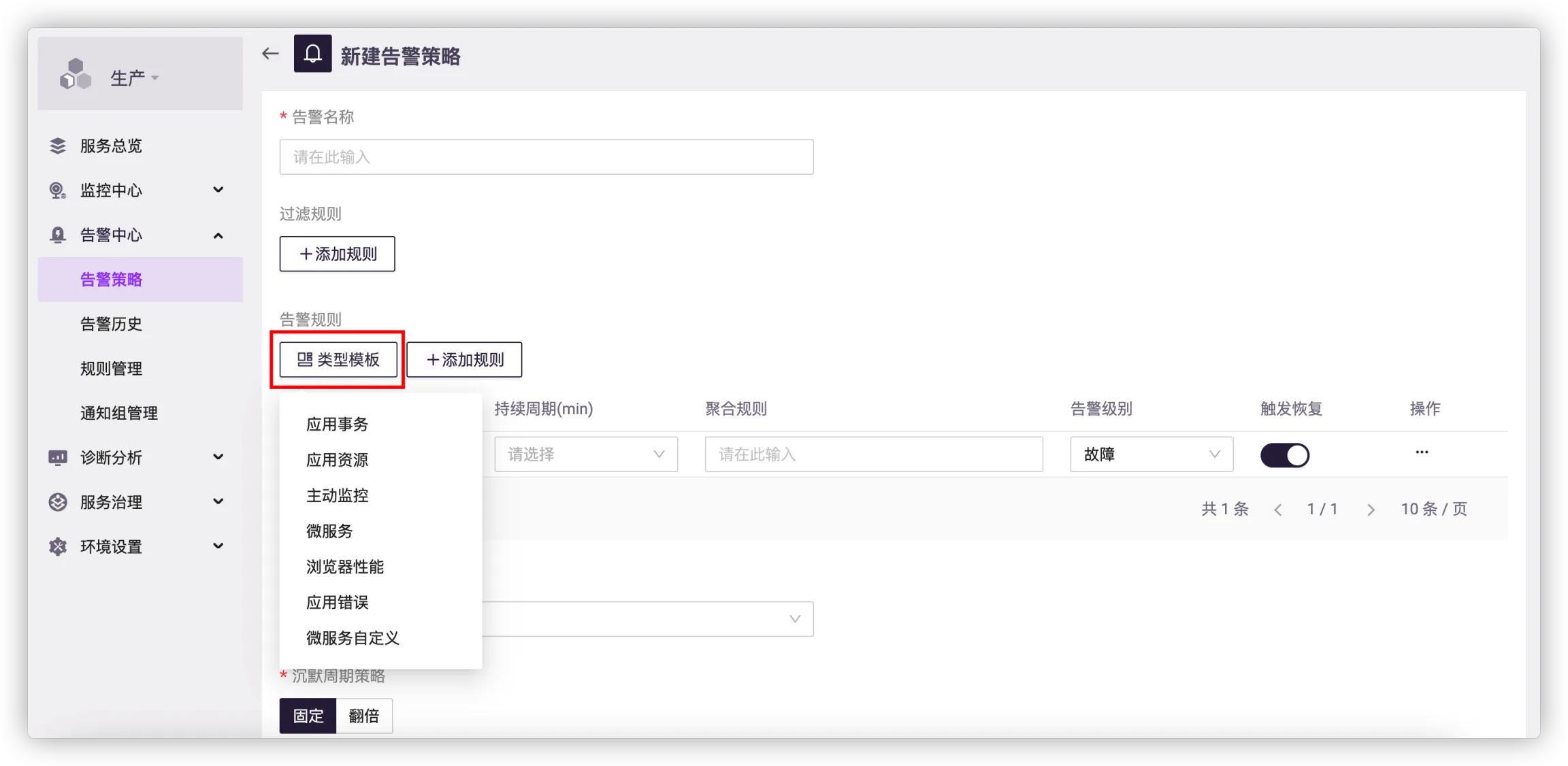Click the 服务治理 sidebar icon
This screenshot has width=1568, height=766.
[x=58, y=502]
